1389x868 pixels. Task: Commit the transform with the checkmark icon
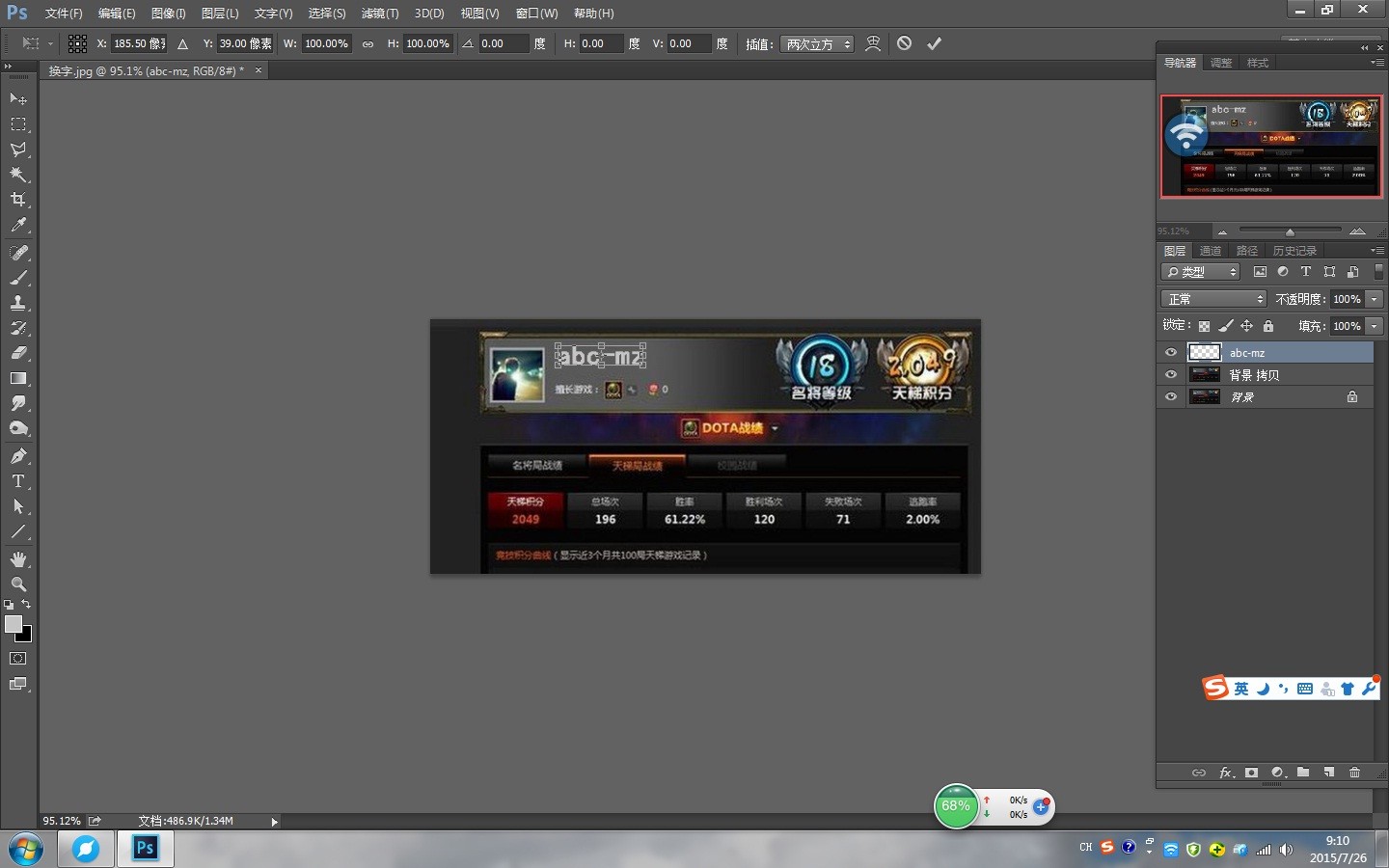pos(934,43)
